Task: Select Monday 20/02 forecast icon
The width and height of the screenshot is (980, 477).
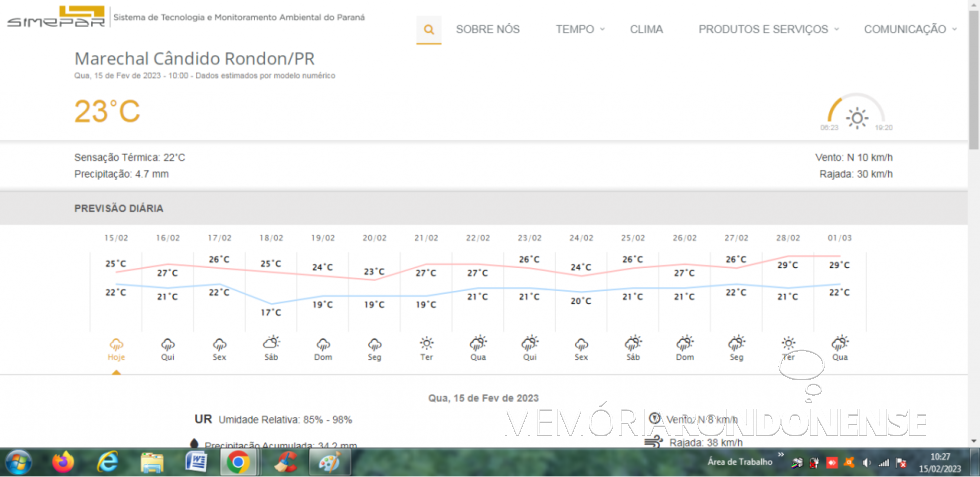Action: pyautogui.click(x=374, y=343)
